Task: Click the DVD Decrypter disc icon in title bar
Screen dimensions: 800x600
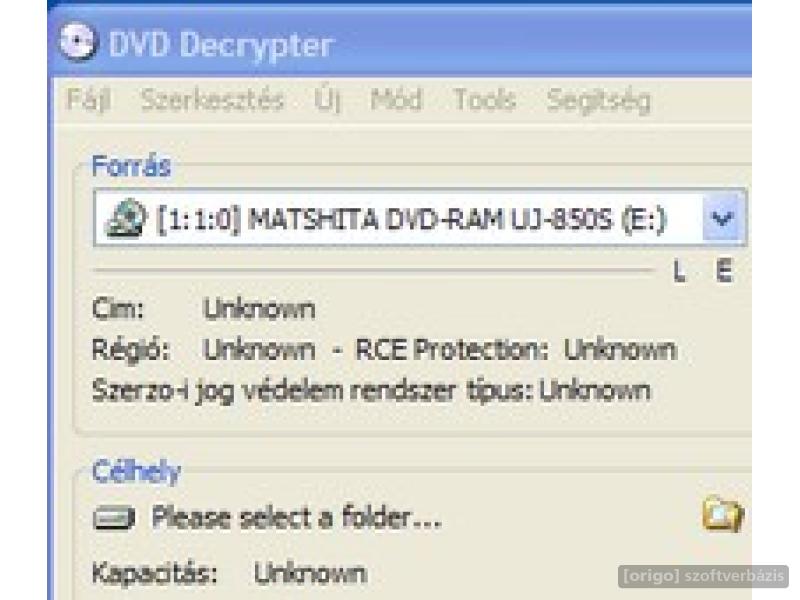Action: click(x=77, y=42)
